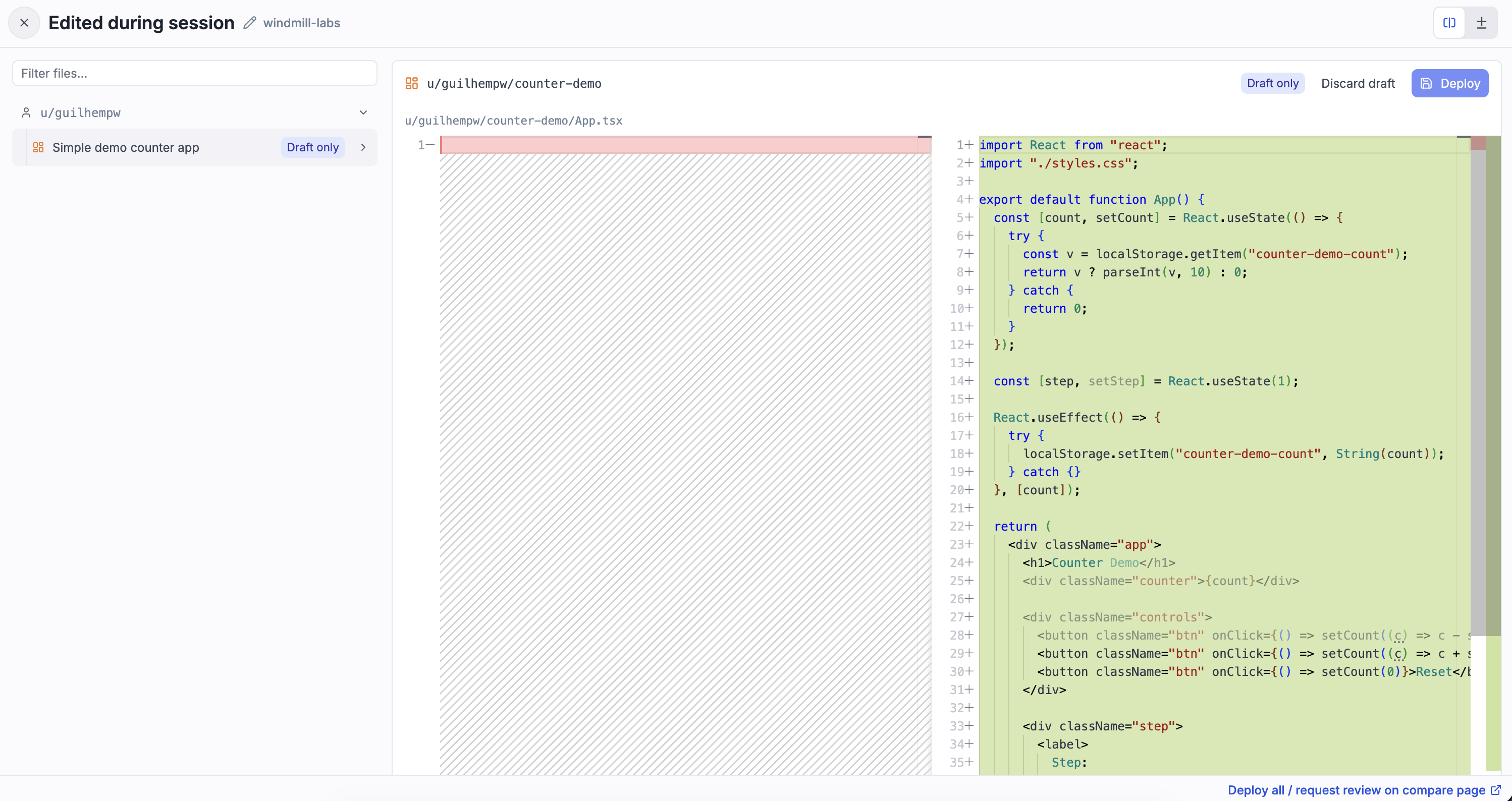This screenshot has height=801, width=1512.
Task: Click line 1 import React code
Action: [x=1073, y=145]
